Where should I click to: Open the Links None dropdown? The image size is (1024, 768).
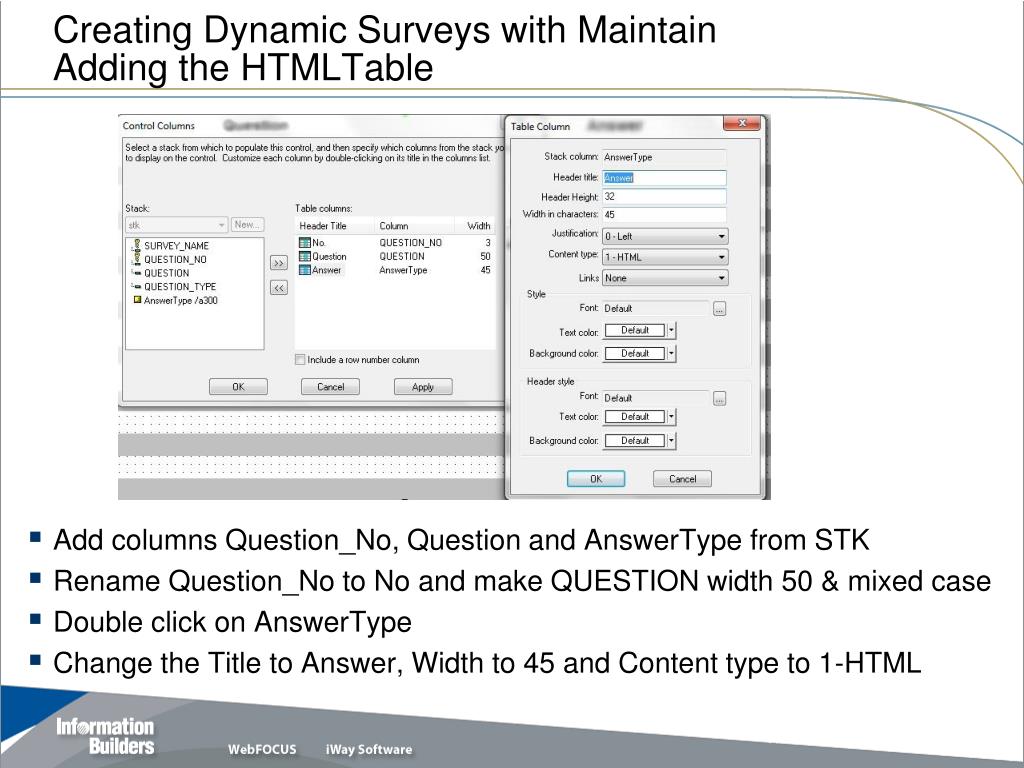pos(665,278)
